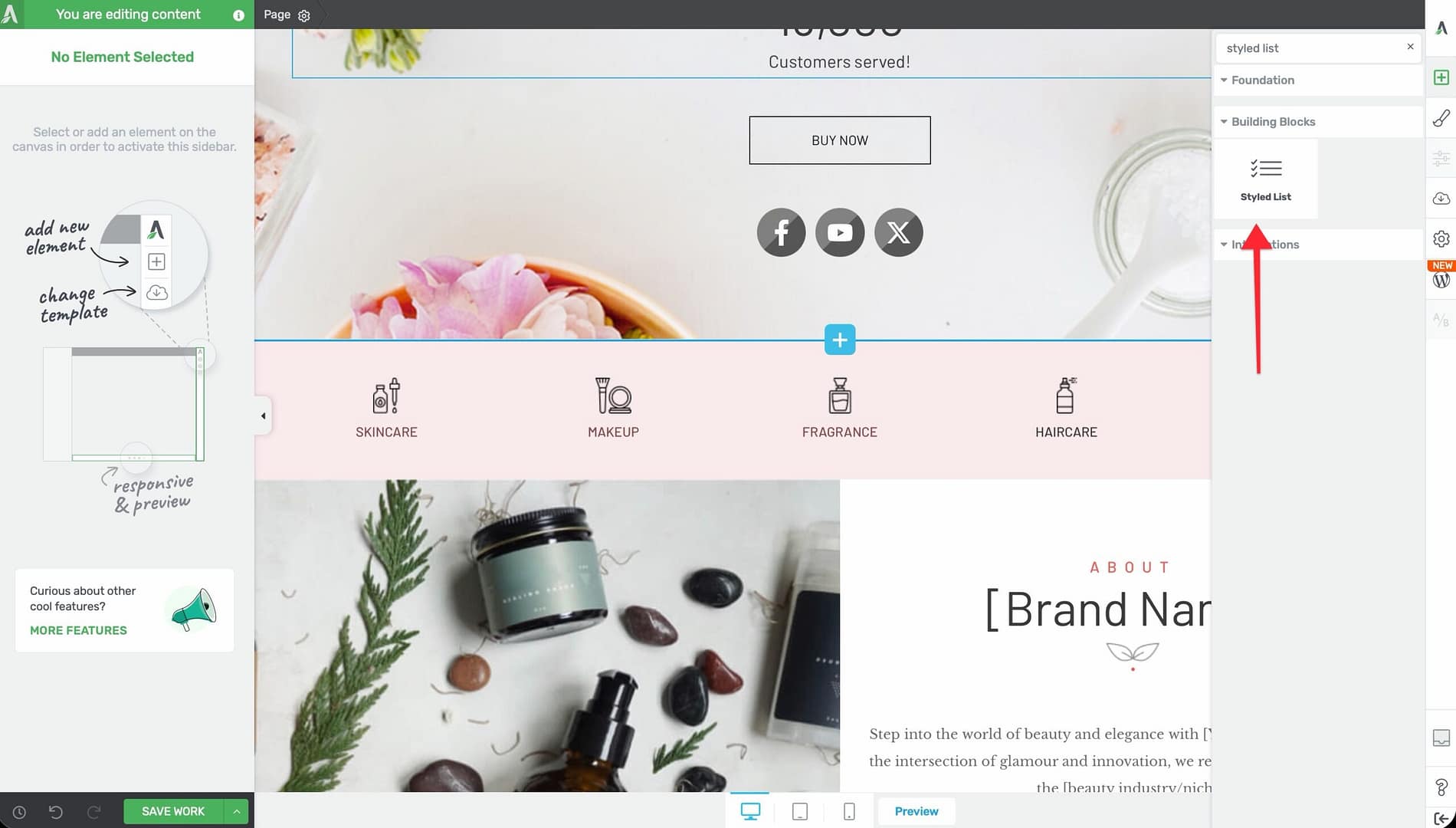Open the A/B test icon
Screen dimensions: 1456x828
pyautogui.click(x=1441, y=320)
